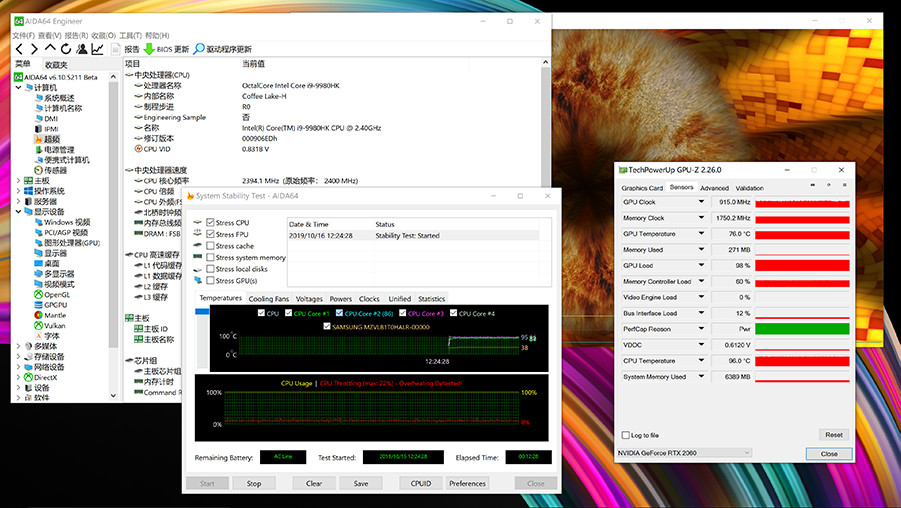Image resolution: width=901 pixels, height=508 pixels.
Task: Enable Stress system memory checkbox
Action: [210, 257]
